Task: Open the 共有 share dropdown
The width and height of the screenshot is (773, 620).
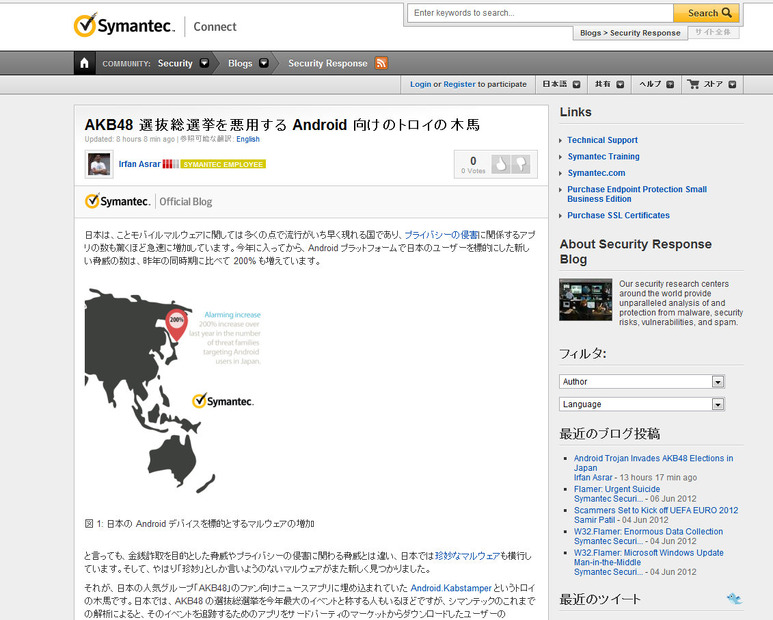Action: tap(609, 84)
